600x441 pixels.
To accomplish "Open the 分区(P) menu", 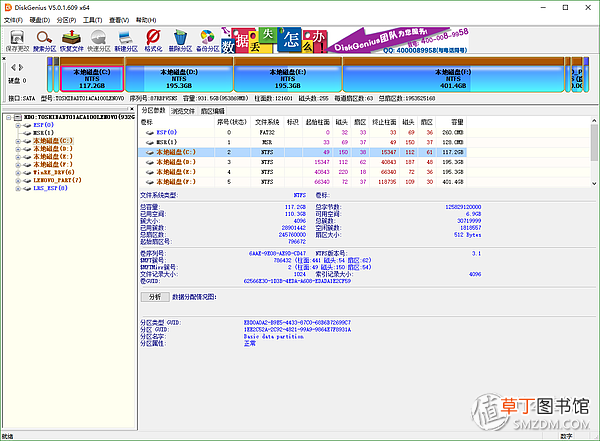I will click(66, 20).
